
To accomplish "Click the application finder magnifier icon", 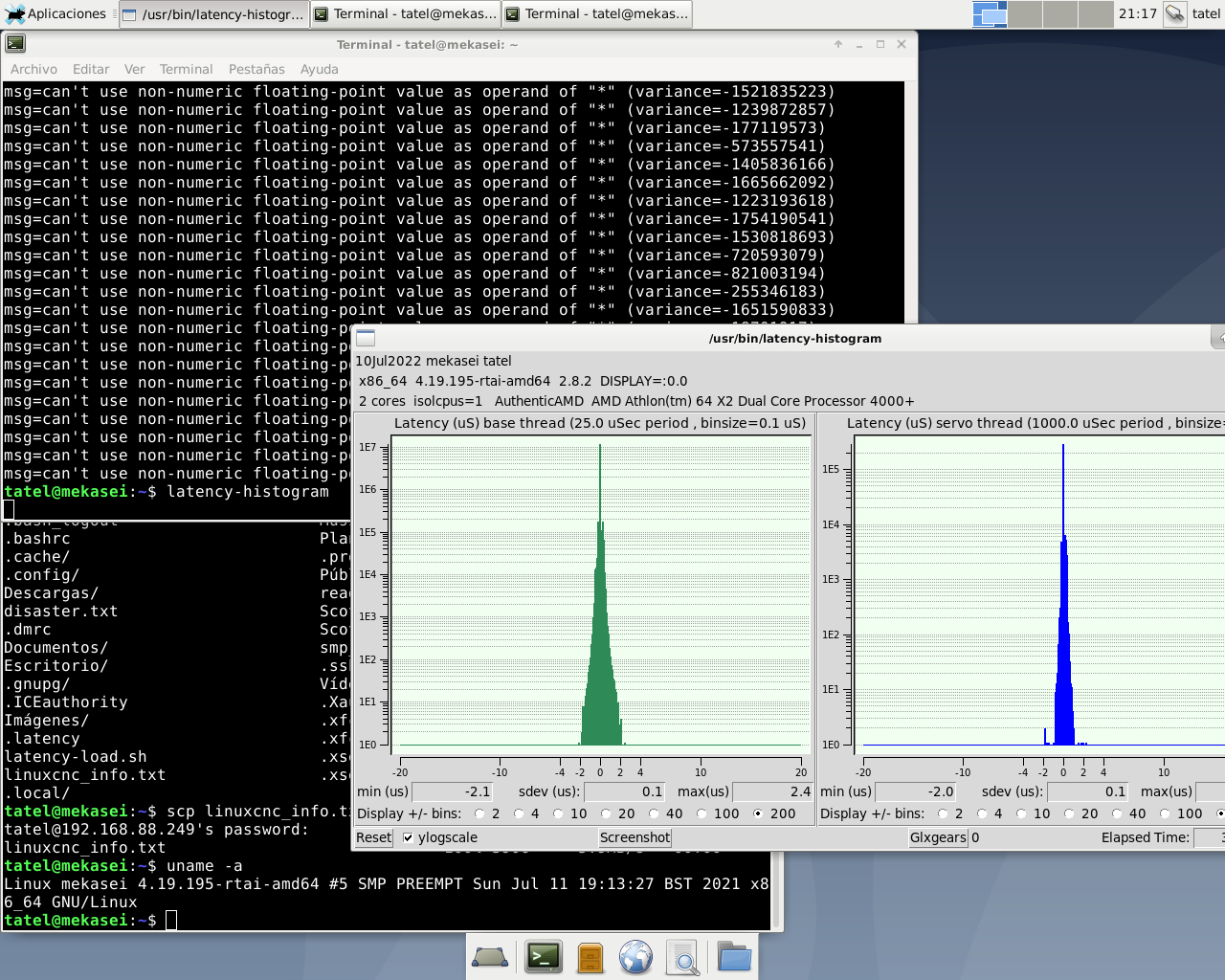I will [683, 957].
